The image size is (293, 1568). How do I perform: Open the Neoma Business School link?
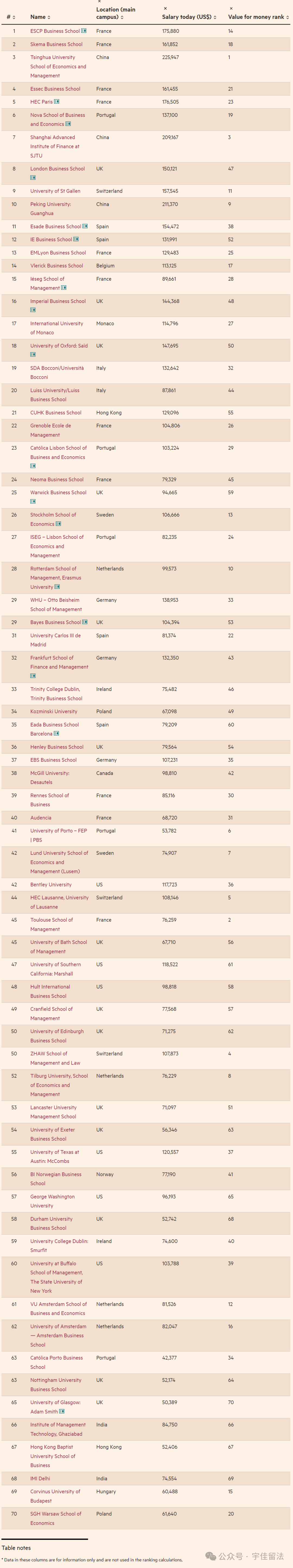58,480
